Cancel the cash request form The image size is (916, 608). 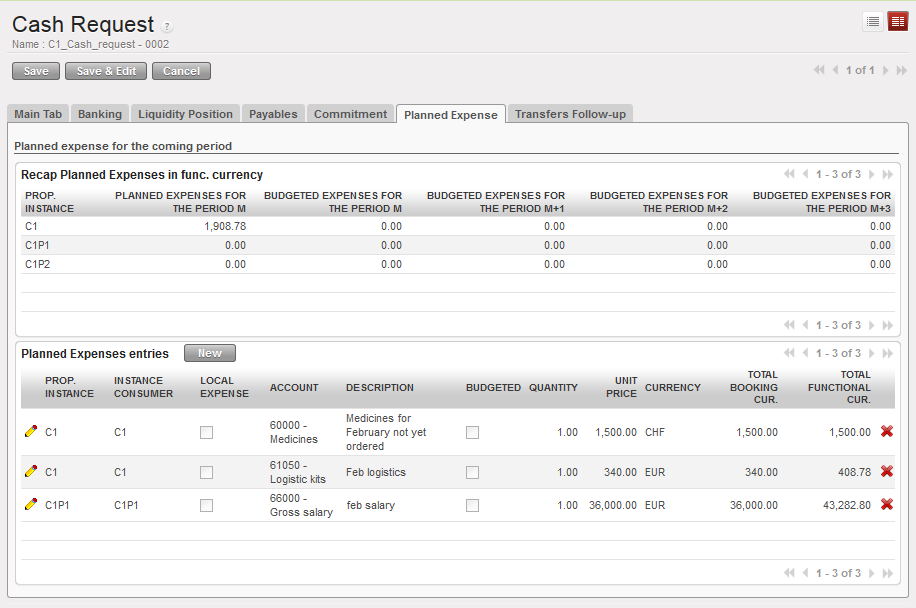(x=181, y=71)
